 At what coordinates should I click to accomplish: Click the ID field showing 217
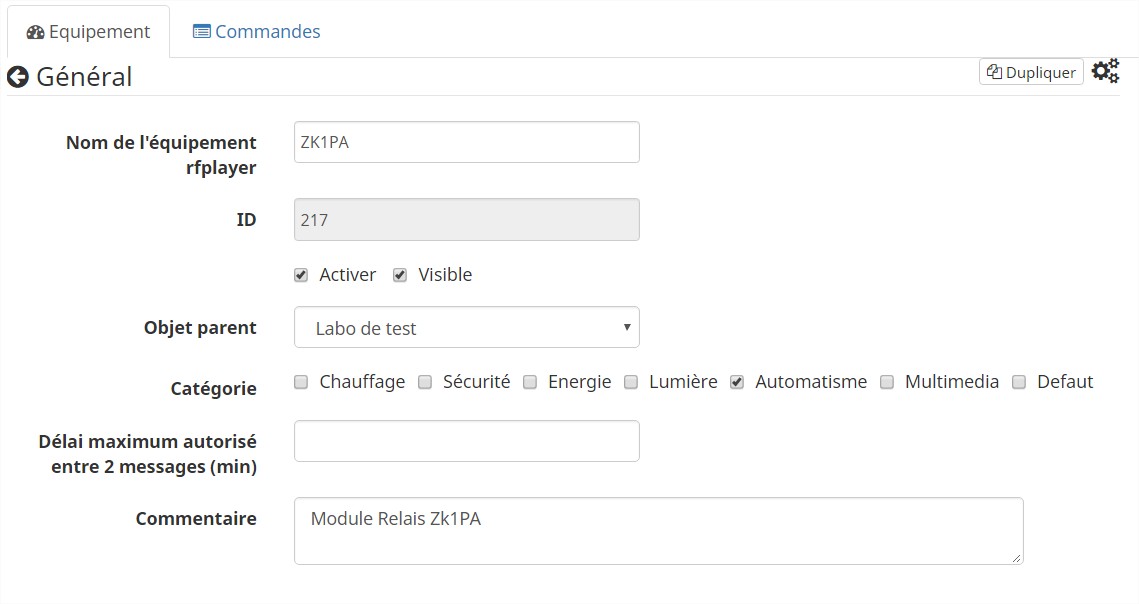click(x=467, y=220)
